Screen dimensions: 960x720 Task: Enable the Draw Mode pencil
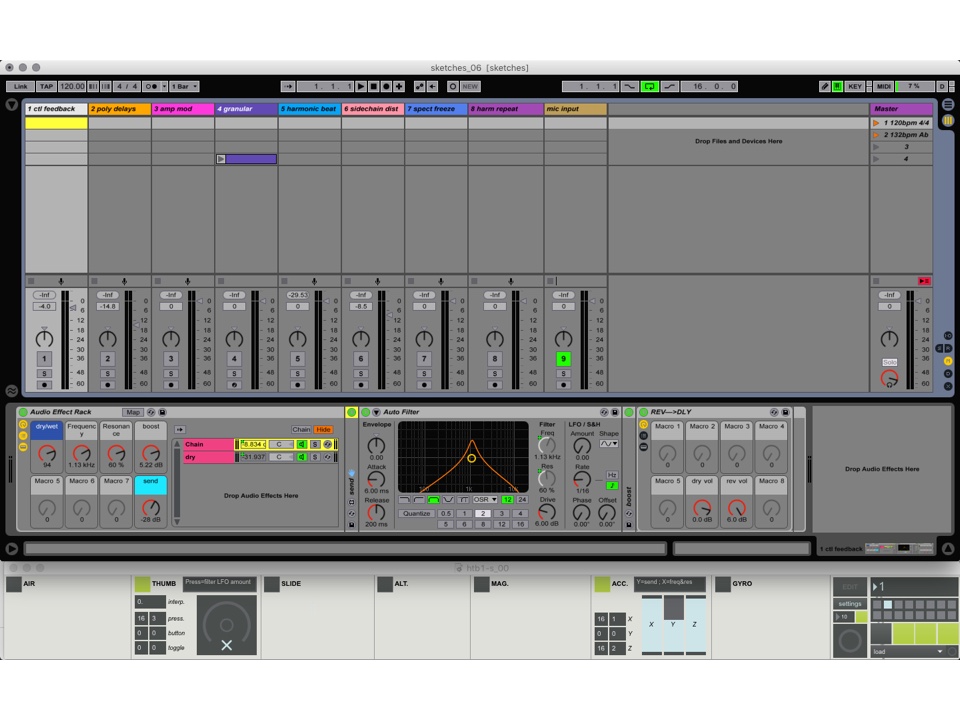pos(825,86)
